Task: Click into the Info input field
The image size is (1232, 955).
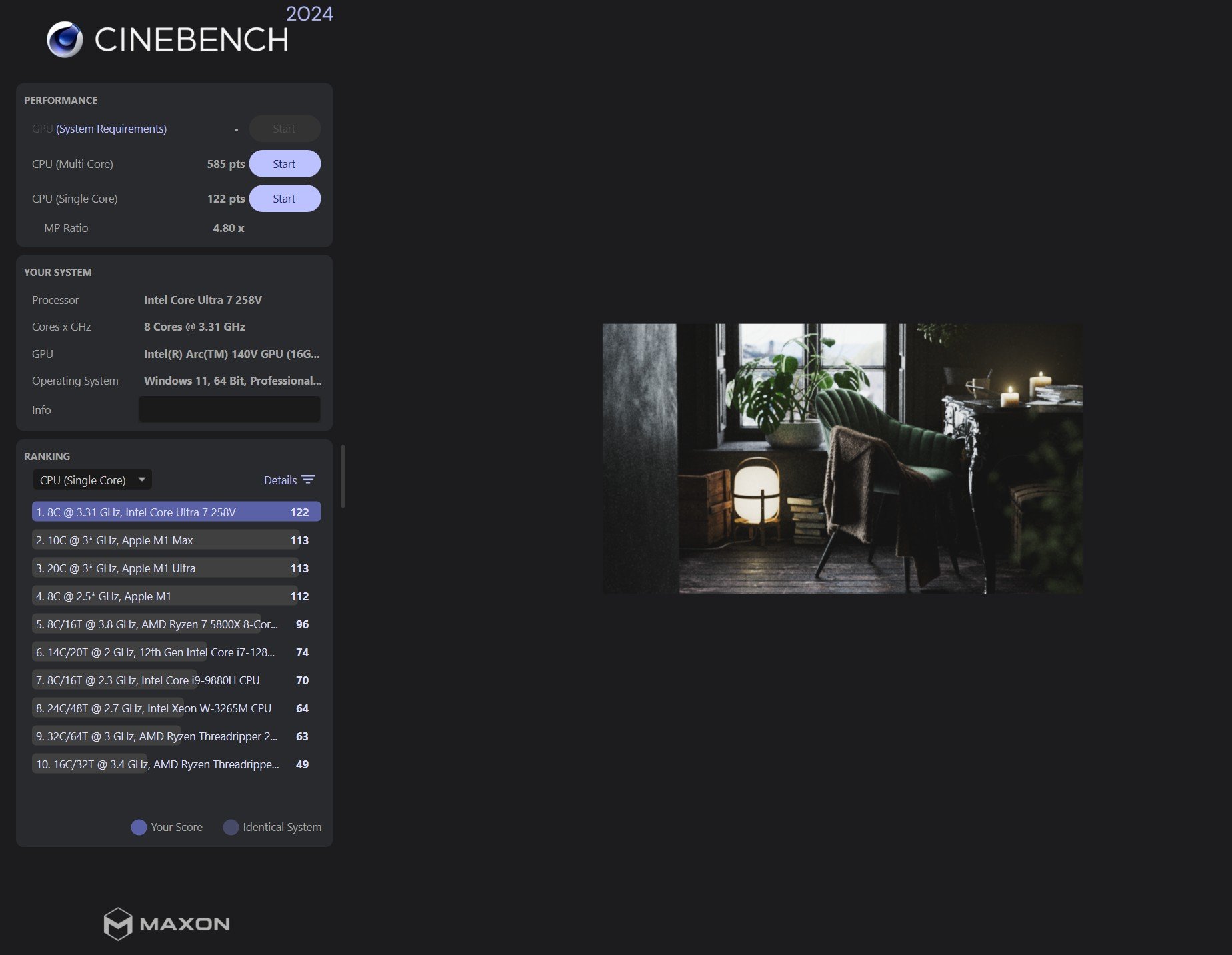Action: 229,409
